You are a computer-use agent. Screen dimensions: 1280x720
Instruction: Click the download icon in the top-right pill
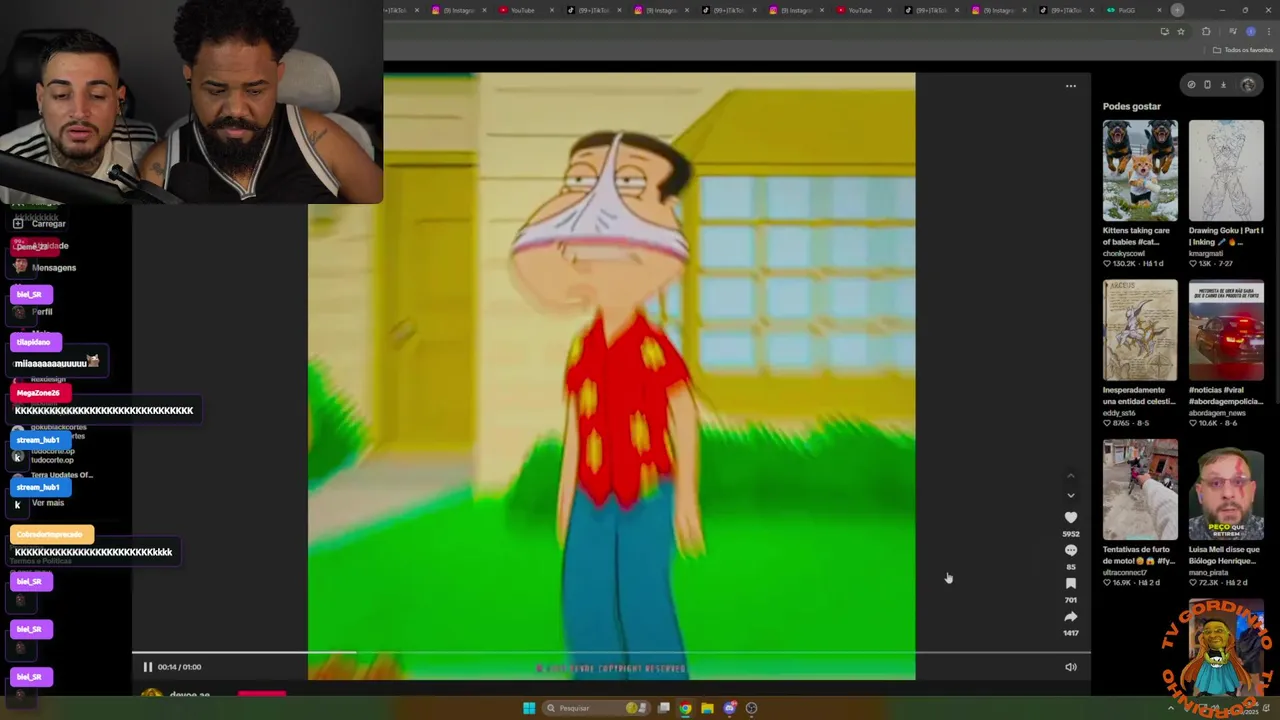[x=1223, y=85]
